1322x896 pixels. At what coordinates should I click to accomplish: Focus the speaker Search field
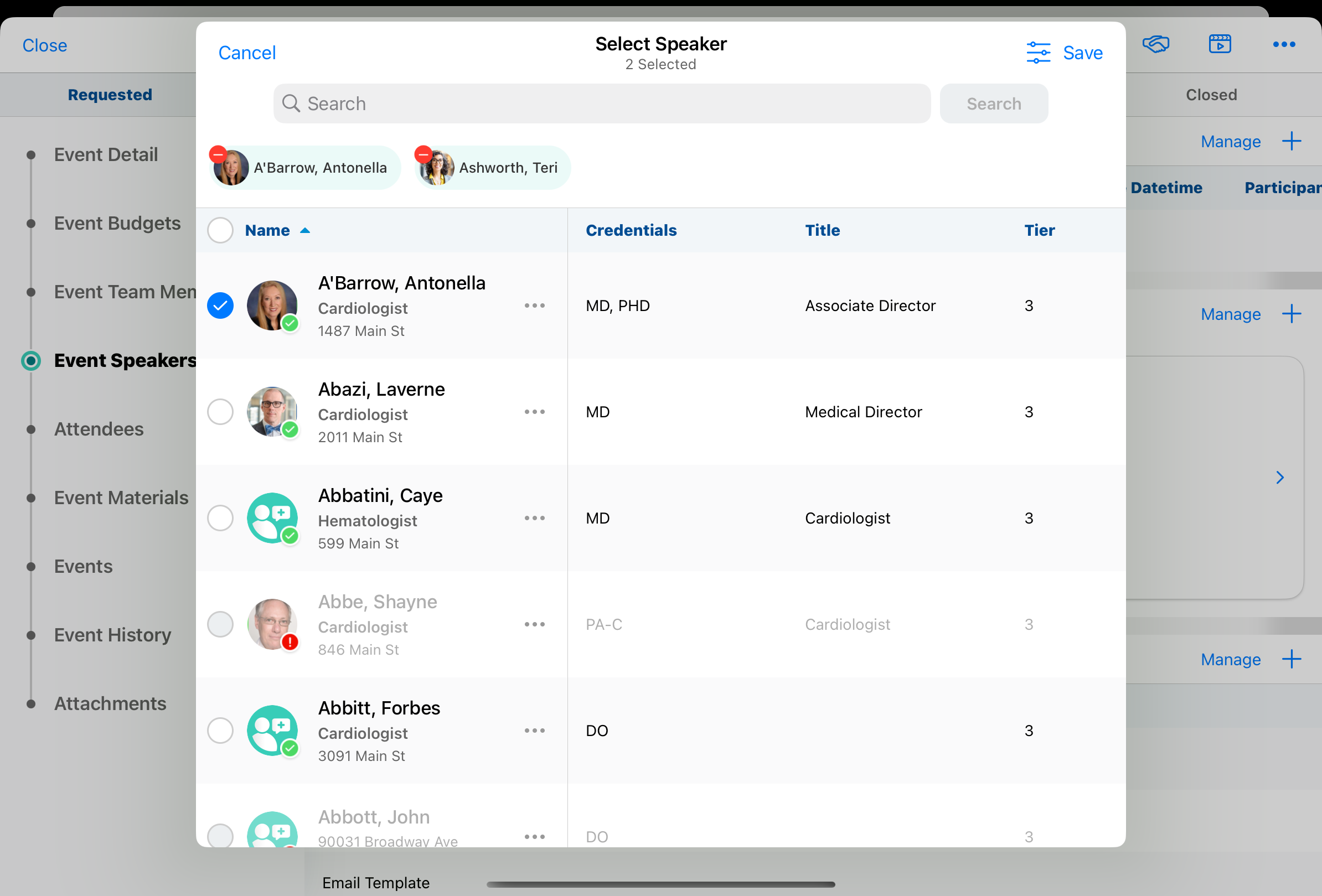pos(602,103)
